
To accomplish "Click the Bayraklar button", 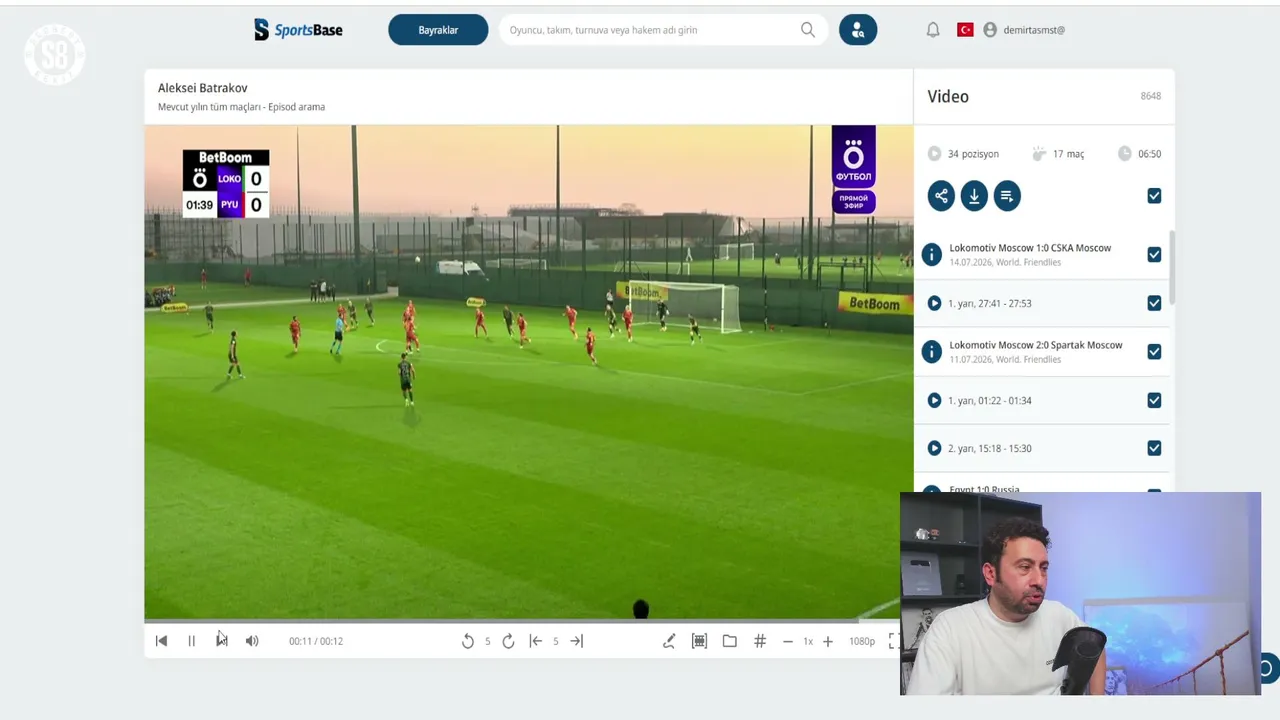I will pyautogui.click(x=438, y=30).
